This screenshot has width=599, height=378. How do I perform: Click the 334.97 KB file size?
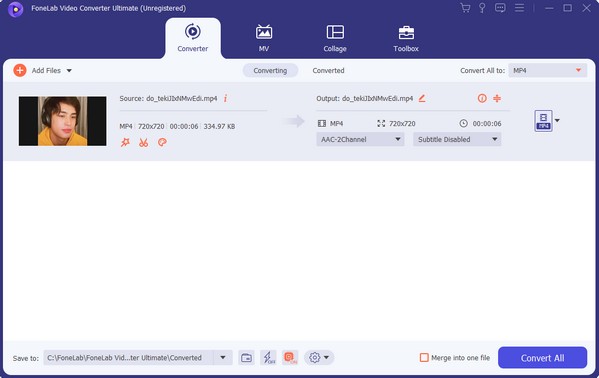pyautogui.click(x=219, y=127)
